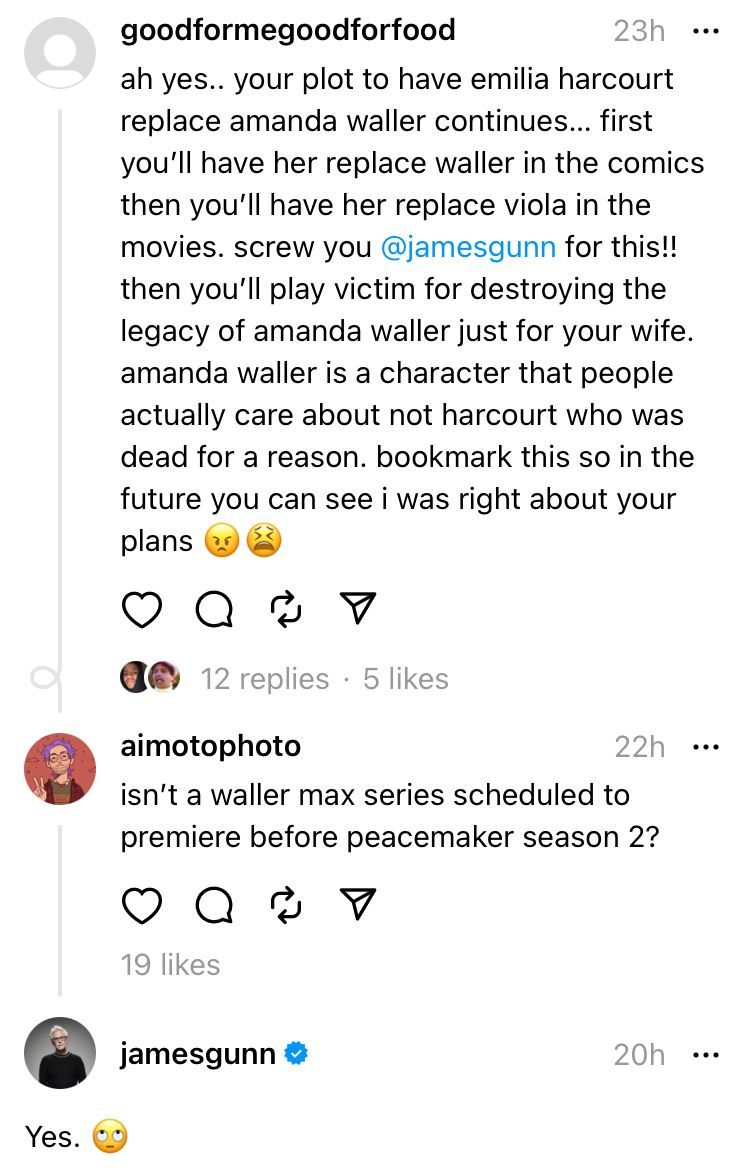Tap jamesgunn's profile picture
The height and width of the screenshot is (1173, 750).
60,1053
